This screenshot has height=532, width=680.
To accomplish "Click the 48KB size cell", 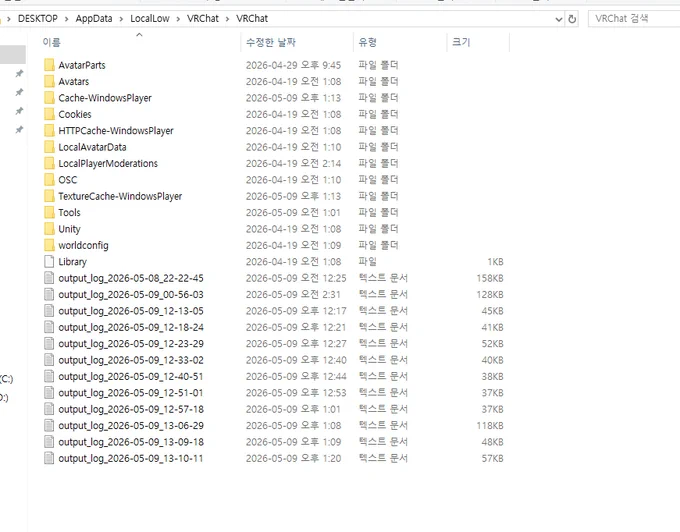I will point(492,442).
